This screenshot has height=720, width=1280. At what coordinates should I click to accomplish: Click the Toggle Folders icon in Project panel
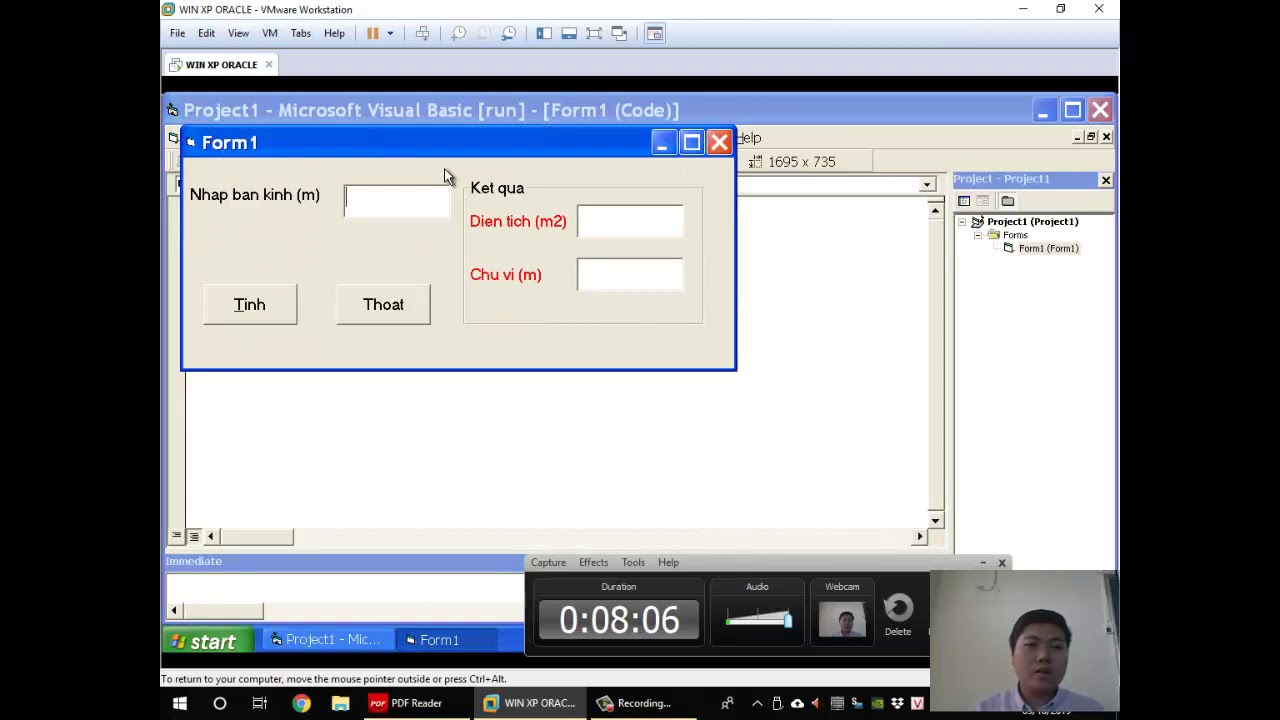pyautogui.click(x=1008, y=201)
